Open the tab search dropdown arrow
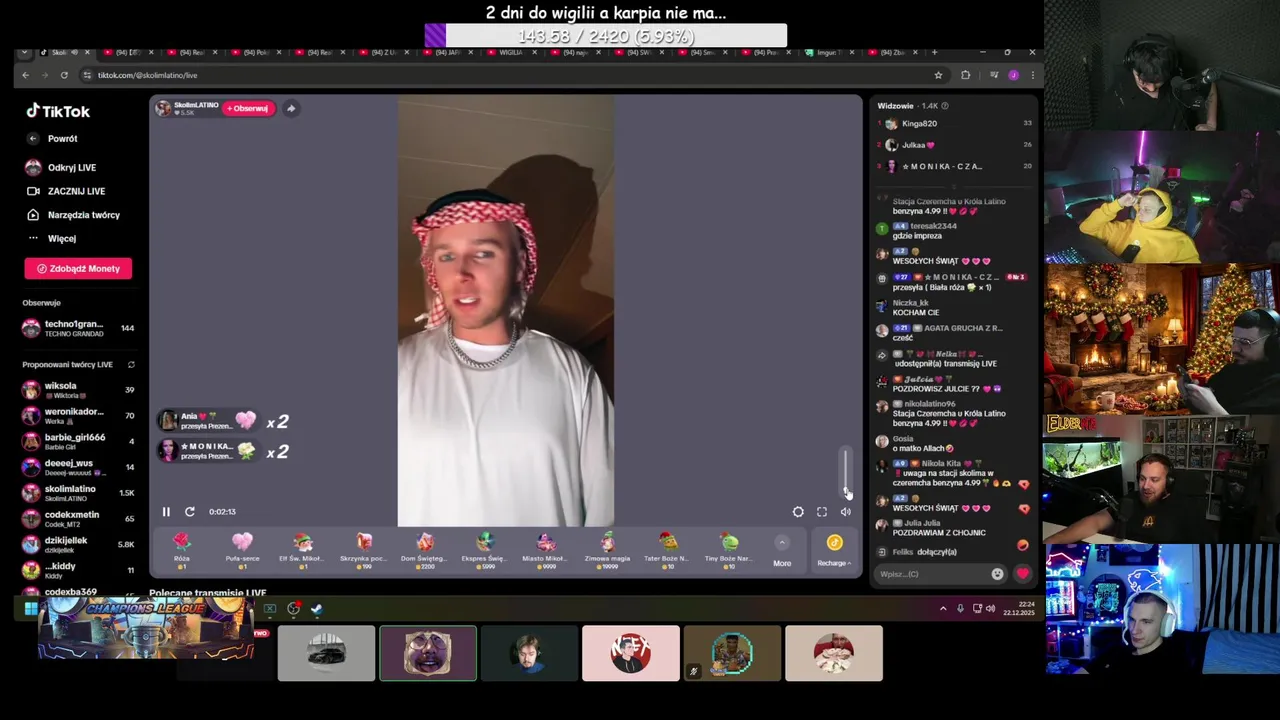 26,52
